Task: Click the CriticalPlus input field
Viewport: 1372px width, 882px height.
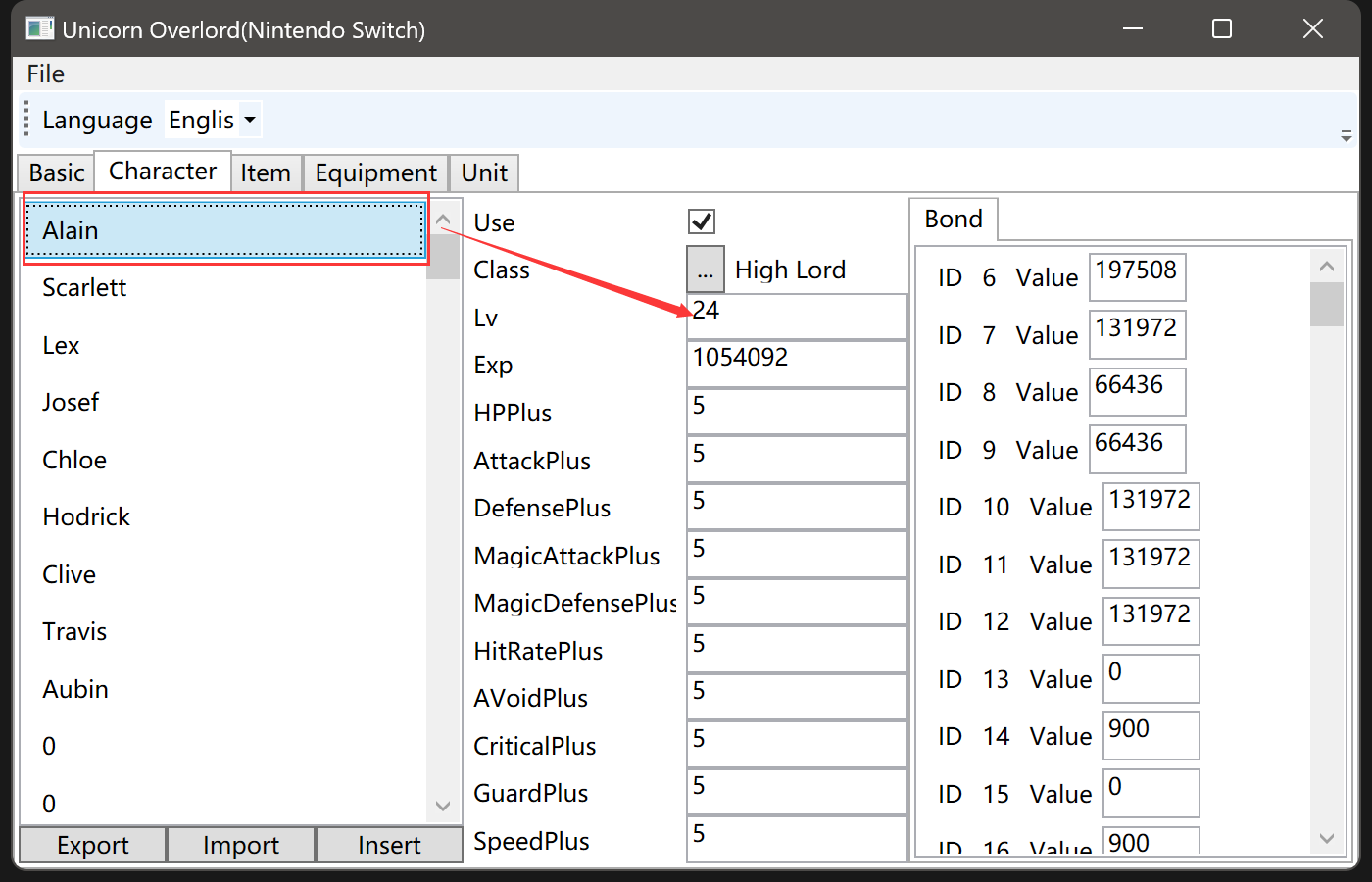Action: (798, 744)
